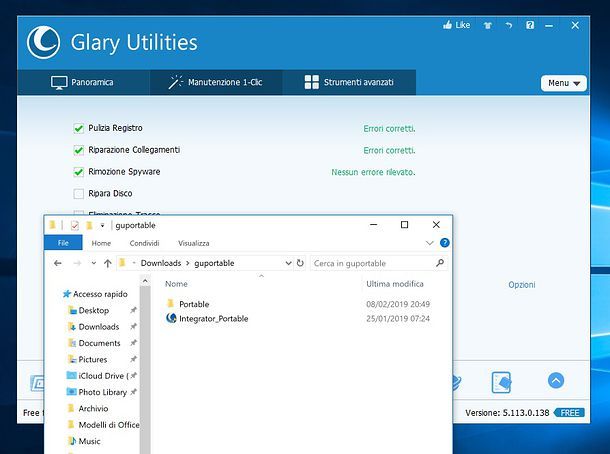Click the navigation pane scrollbar up arrow
Screen dimensions: 610x454
click(x=145, y=280)
